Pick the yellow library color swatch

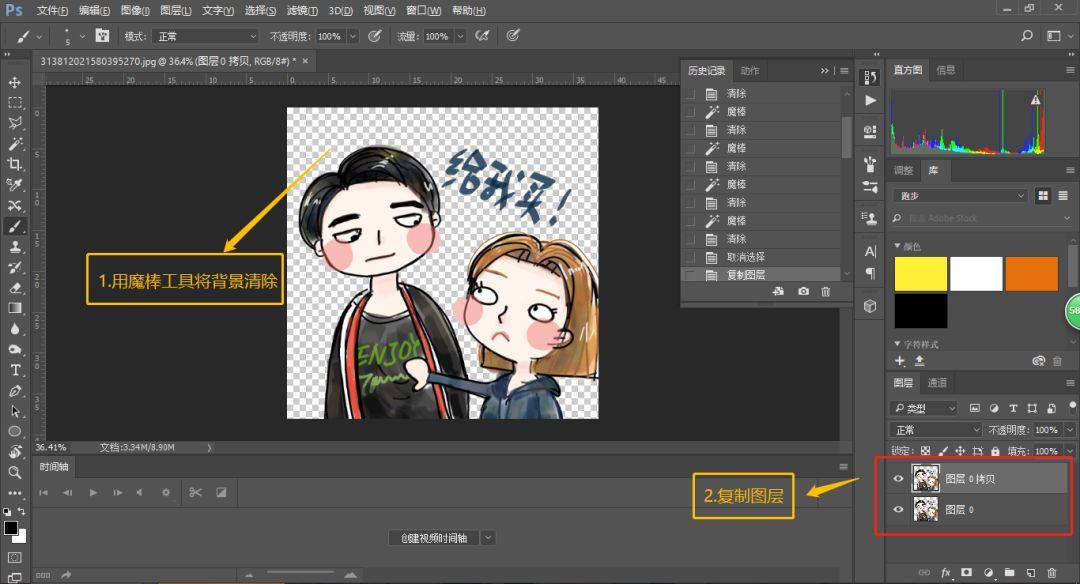(x=921, y=273)
